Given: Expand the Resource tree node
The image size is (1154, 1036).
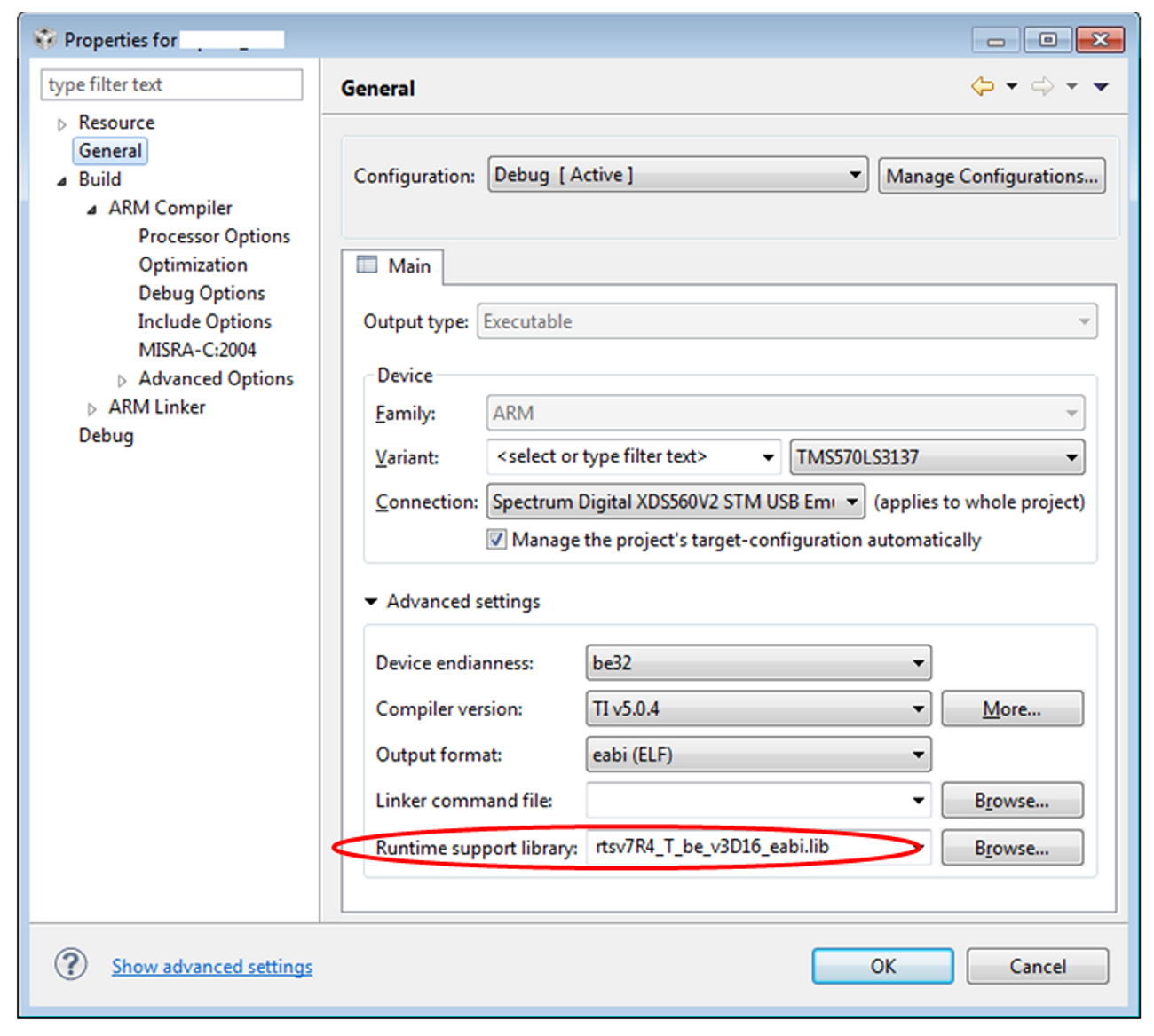Looking at the screenshot, I should click(60, 123).
